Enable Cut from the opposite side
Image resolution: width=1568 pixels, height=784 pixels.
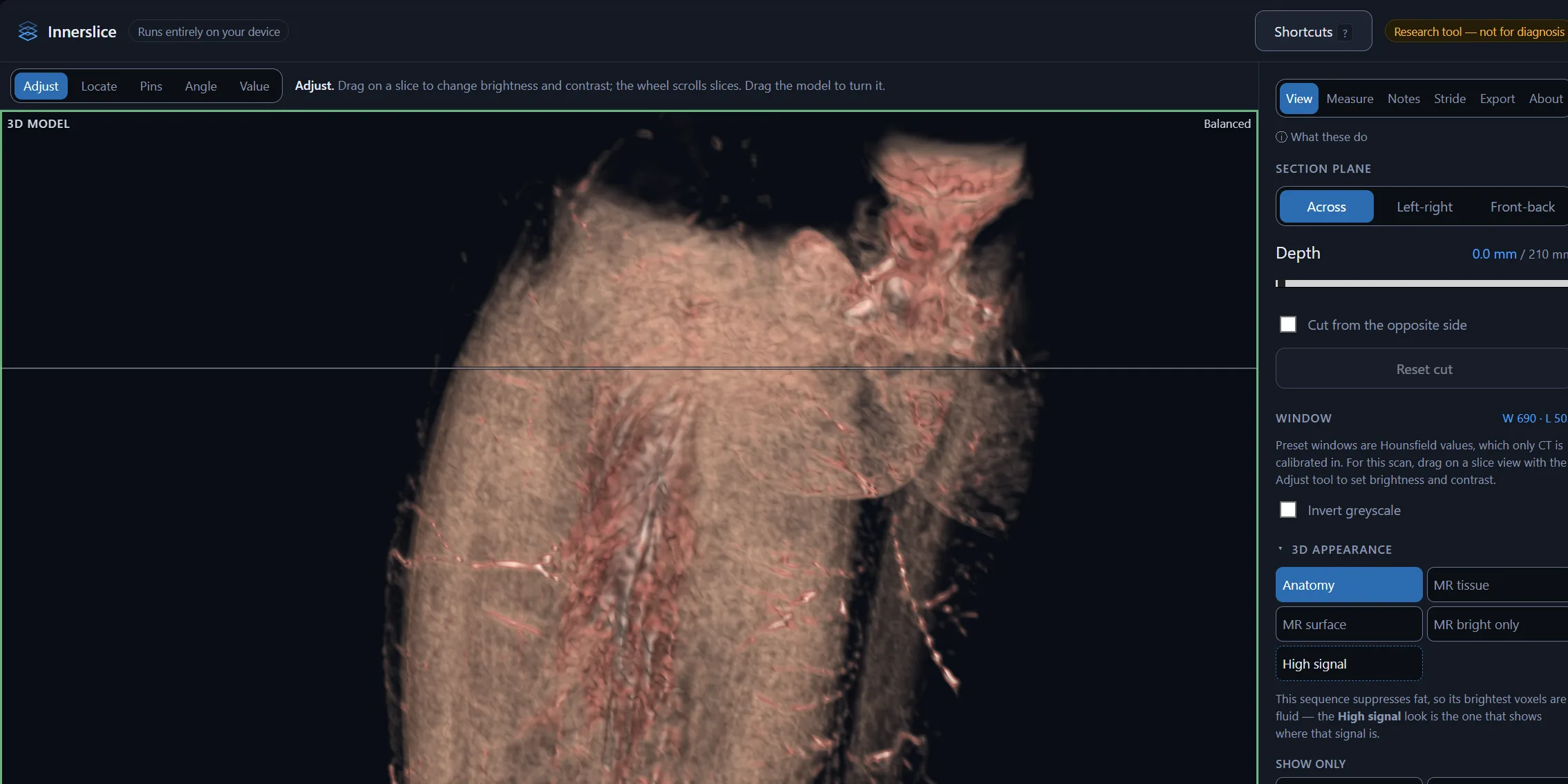click(x=1288, y=324)
